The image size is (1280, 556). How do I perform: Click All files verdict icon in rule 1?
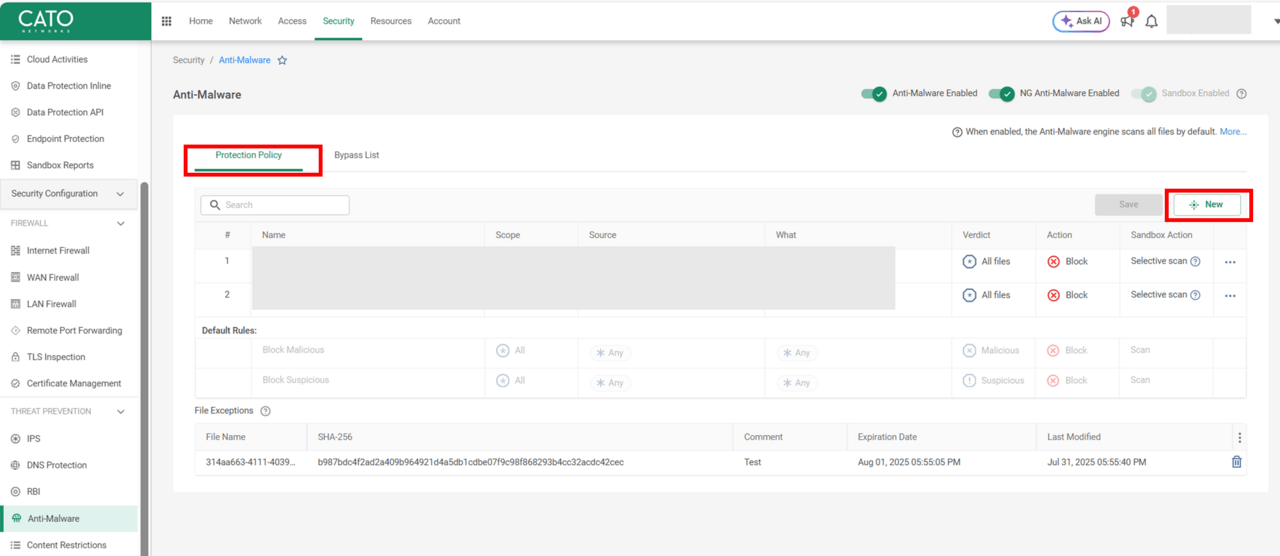coord(969,262)
